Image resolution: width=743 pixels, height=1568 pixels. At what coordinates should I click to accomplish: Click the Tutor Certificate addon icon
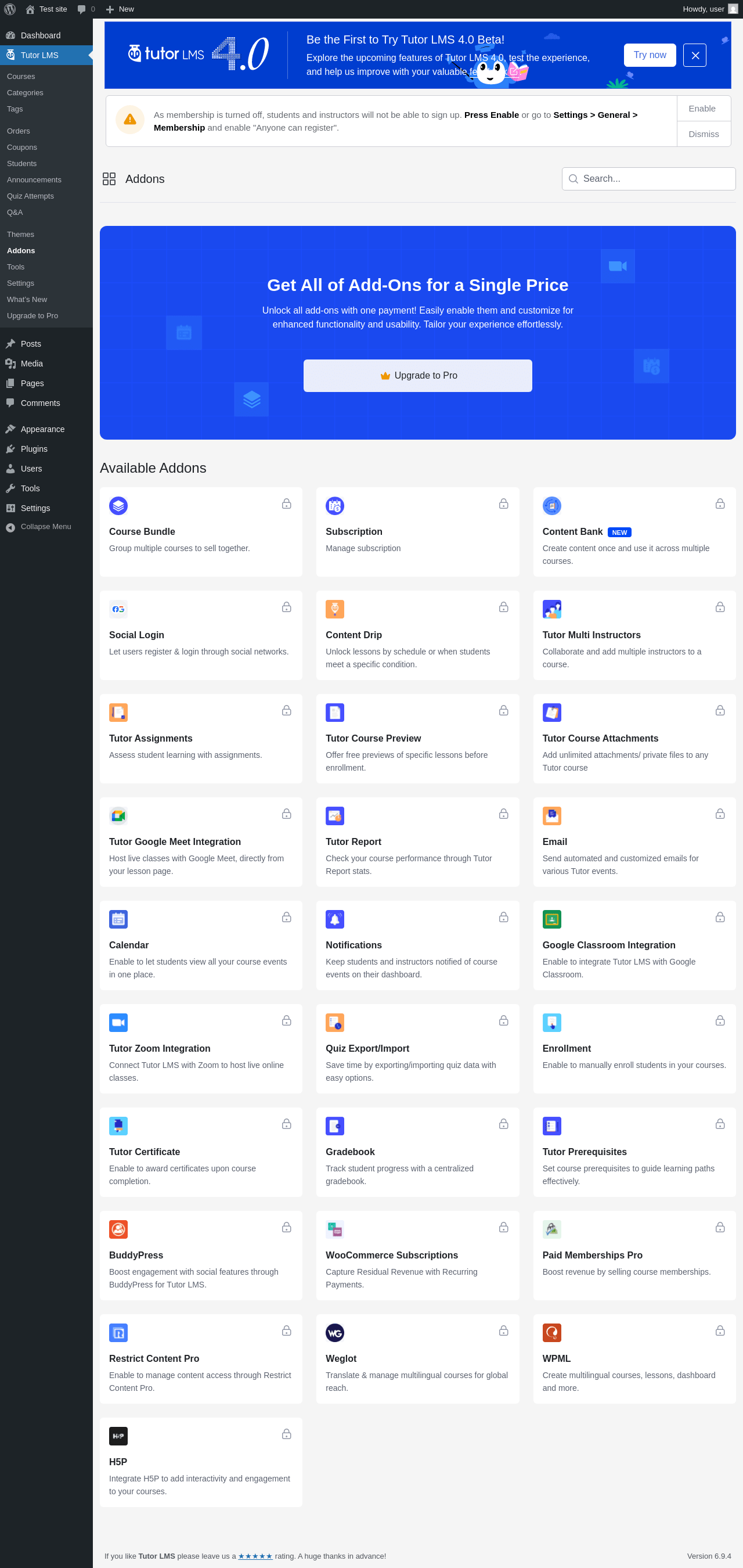[118, 1126]
